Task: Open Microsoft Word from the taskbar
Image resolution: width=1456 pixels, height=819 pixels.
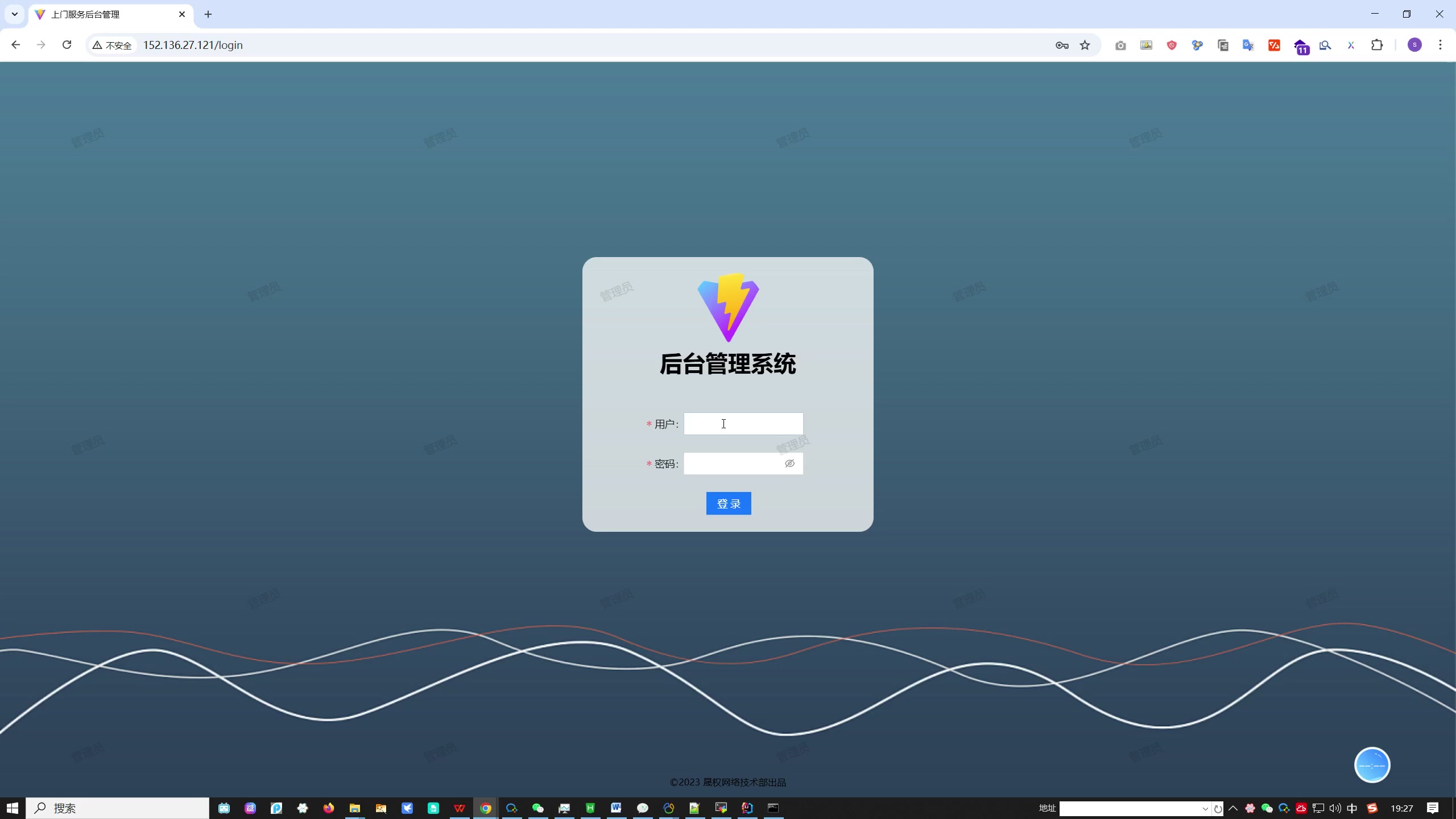Action: (617, 808)
